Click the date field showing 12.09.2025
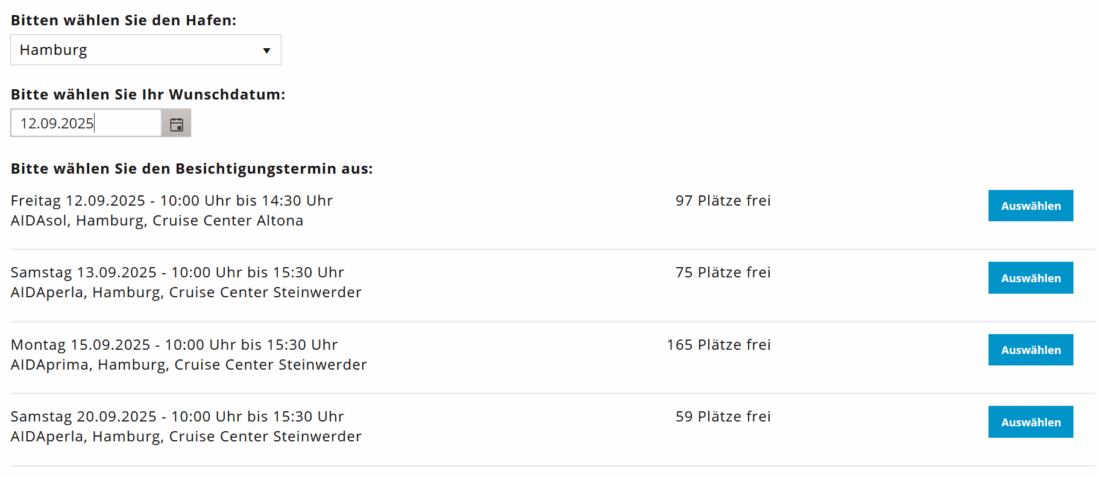1100x477 pixels. pos(86,124)
